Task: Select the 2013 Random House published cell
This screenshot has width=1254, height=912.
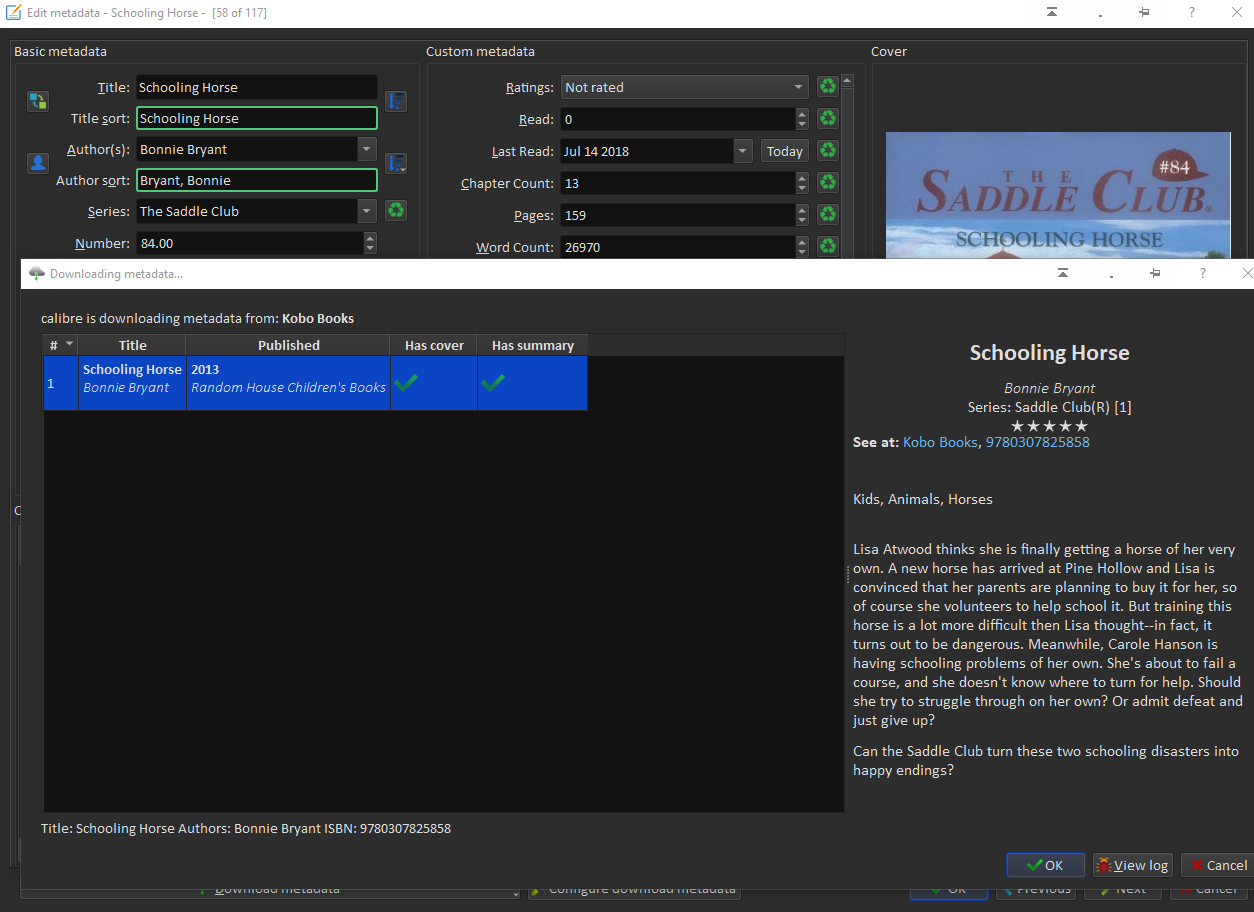Action: coord(288,382)
